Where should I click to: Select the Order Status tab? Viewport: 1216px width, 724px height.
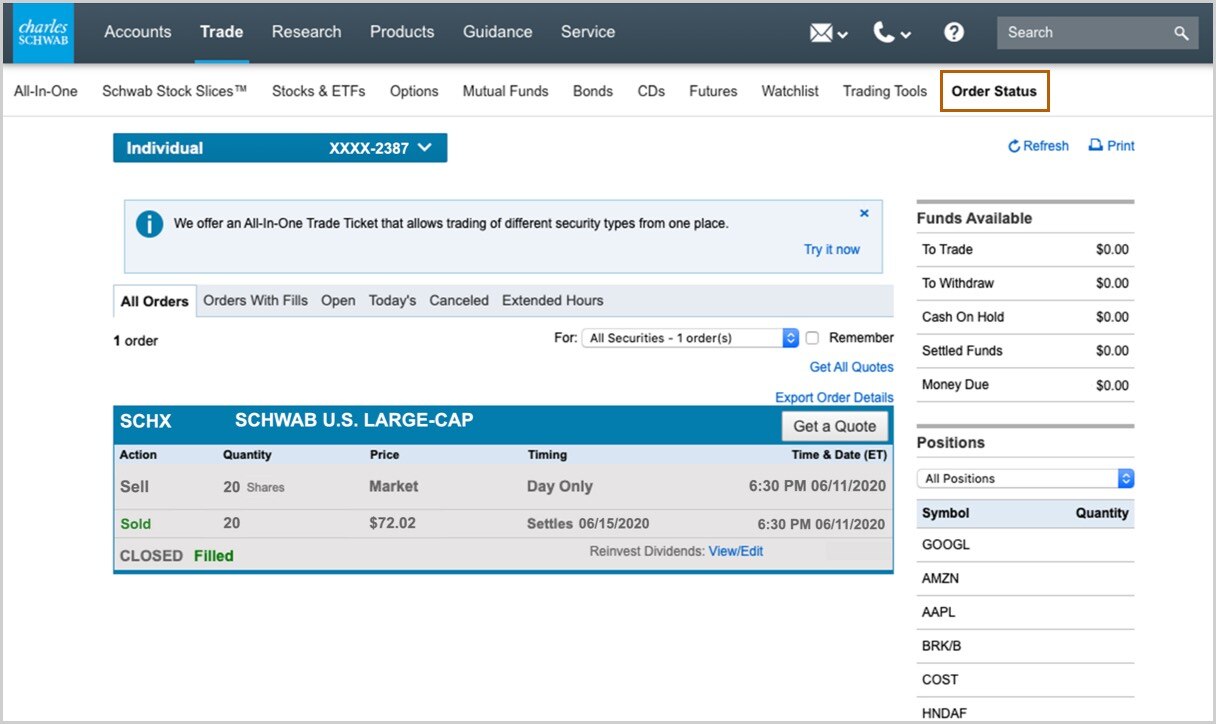pyautogui.click(x=994, y=91)
